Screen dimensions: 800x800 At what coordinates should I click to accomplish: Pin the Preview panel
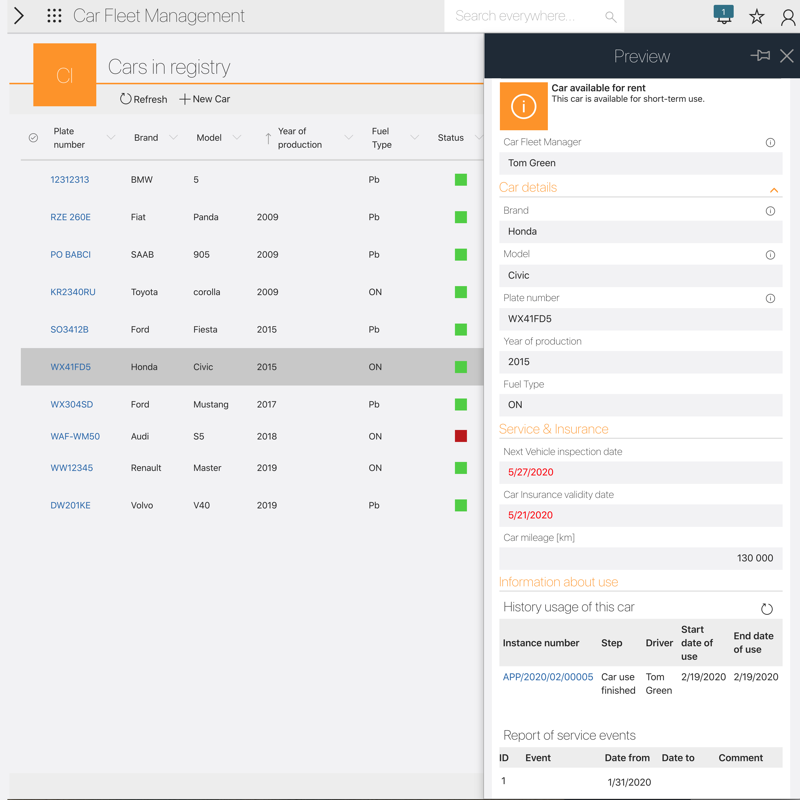[760, 56]
